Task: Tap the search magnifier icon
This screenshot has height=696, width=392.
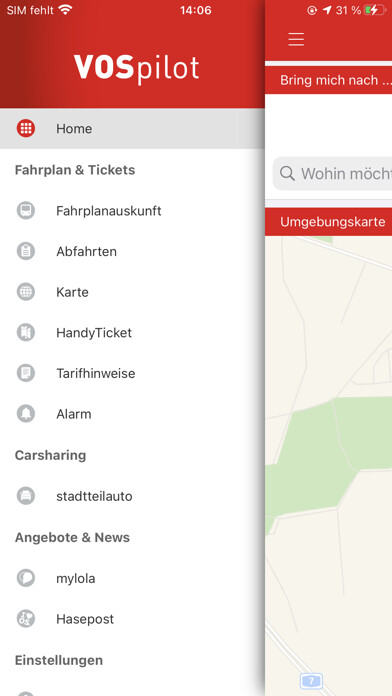Action: coord(287,174)
